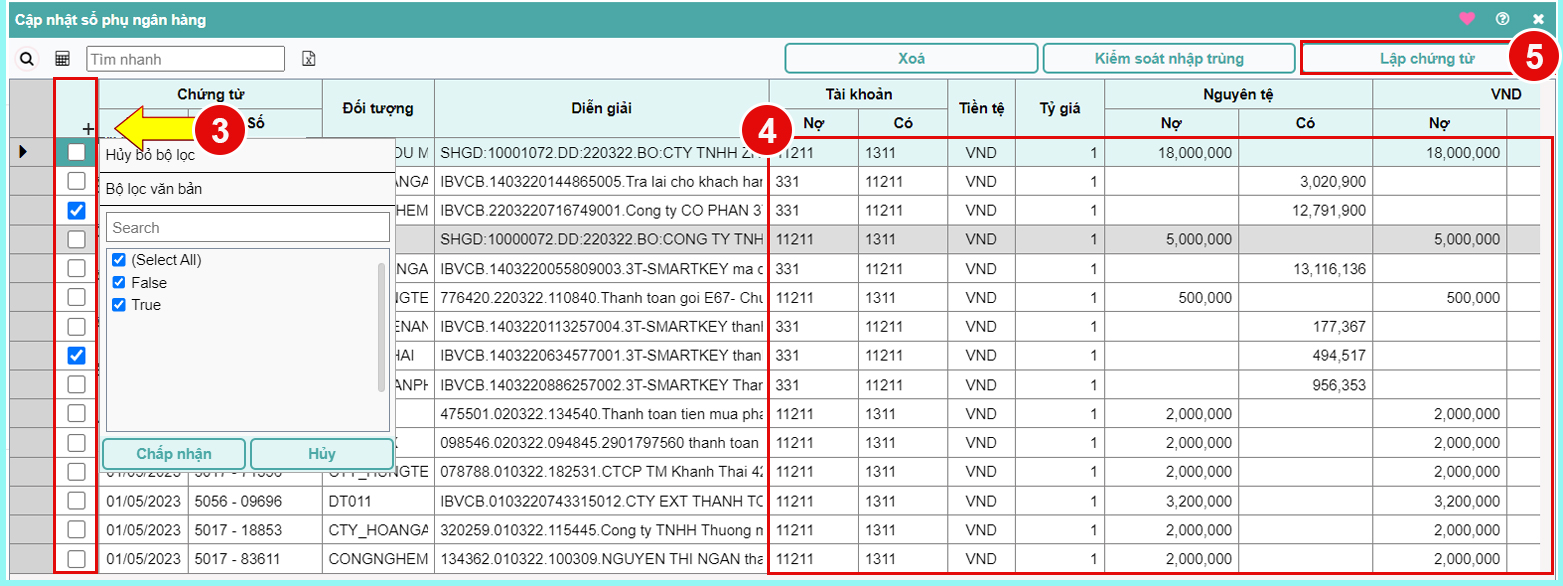Click the black row pointer arrow

(24, 152)
